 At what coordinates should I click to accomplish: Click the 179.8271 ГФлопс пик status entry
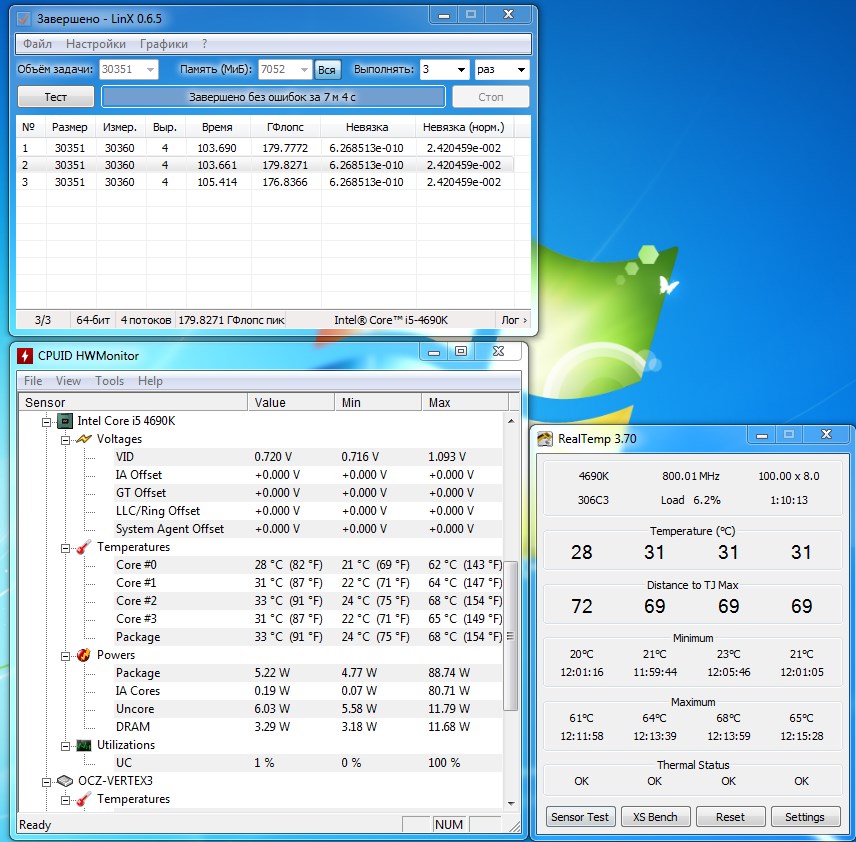[231, 321]
